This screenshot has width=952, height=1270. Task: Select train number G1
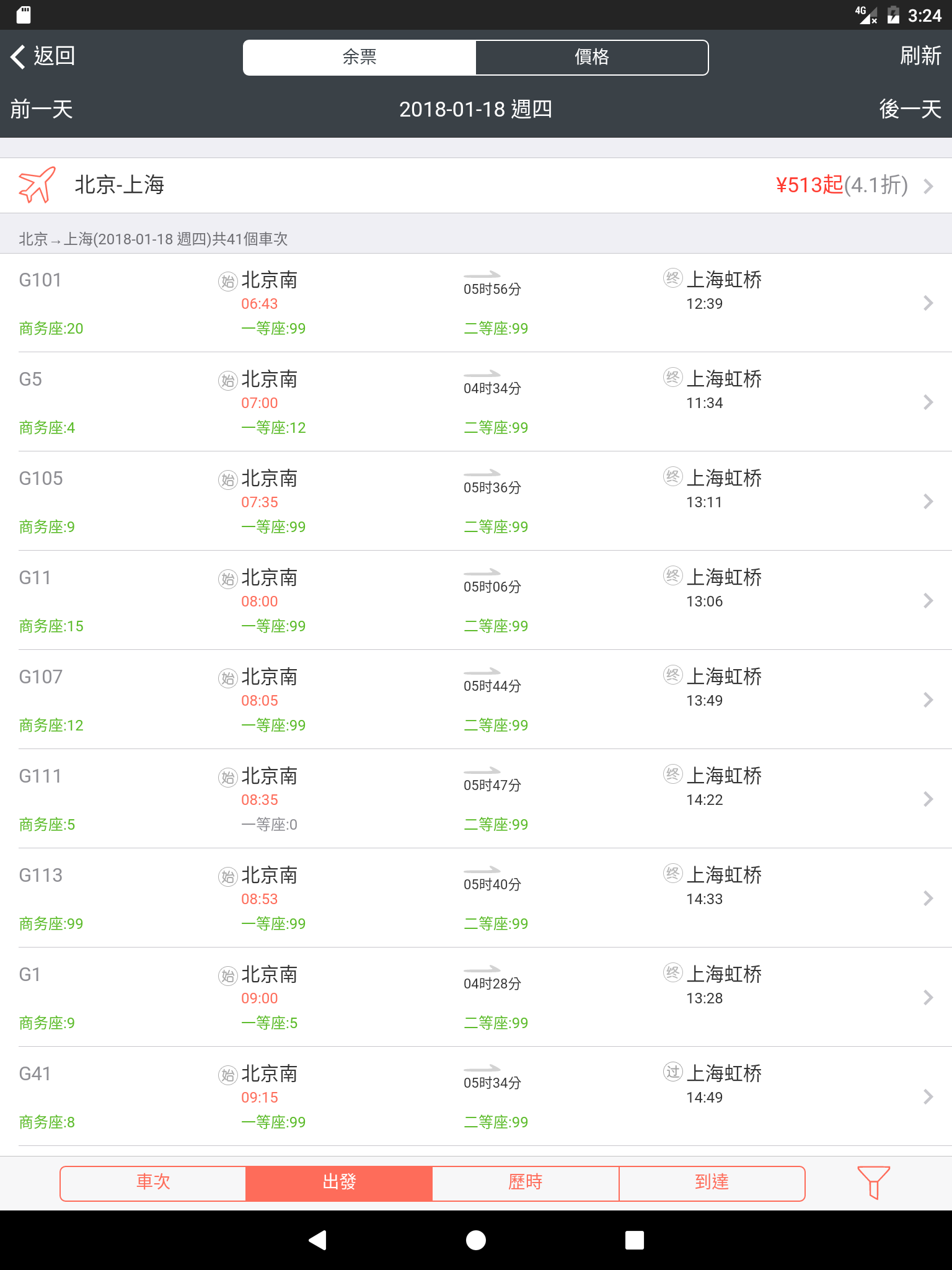(30, 975)
